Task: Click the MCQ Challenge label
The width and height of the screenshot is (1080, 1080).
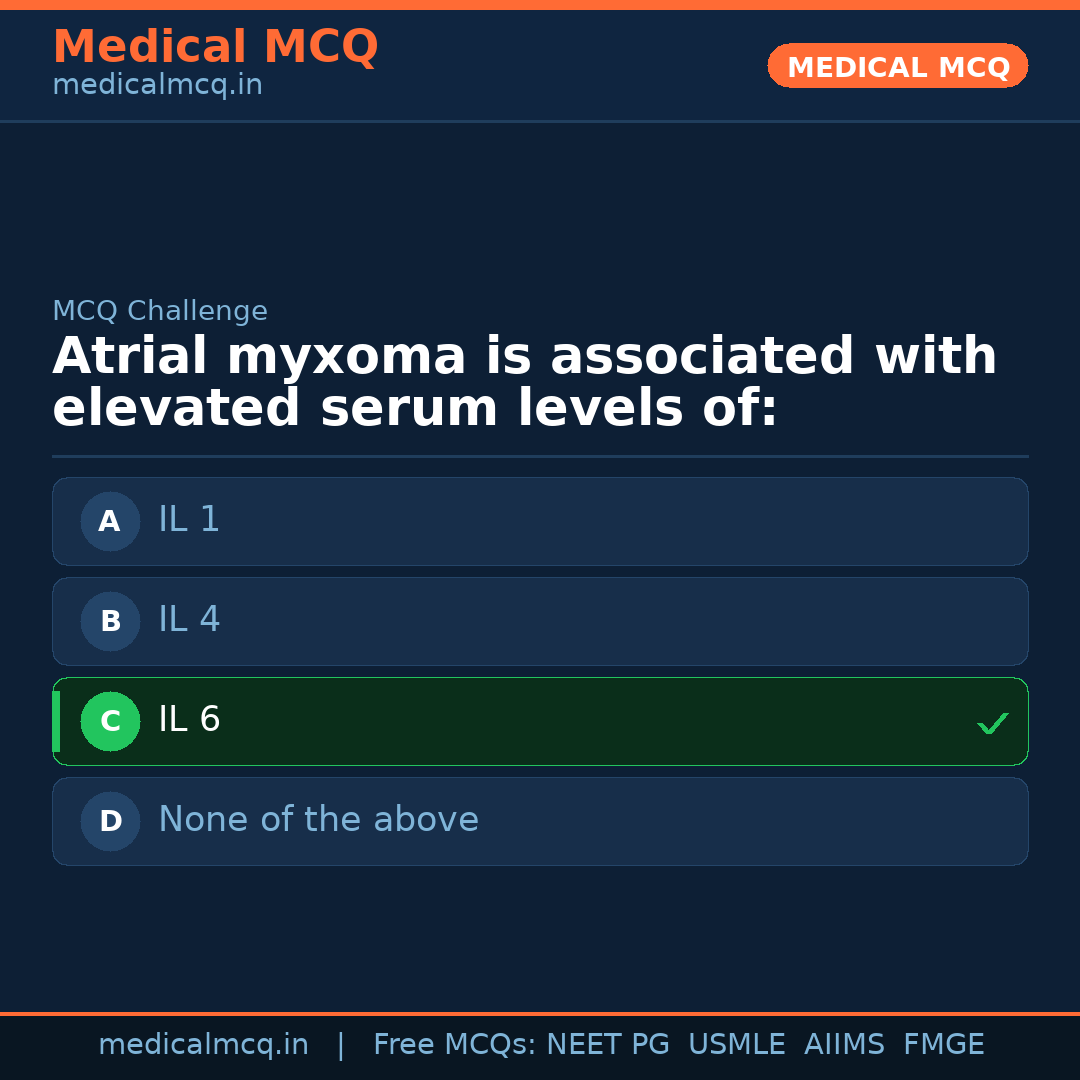Action: tap(160, 311)
